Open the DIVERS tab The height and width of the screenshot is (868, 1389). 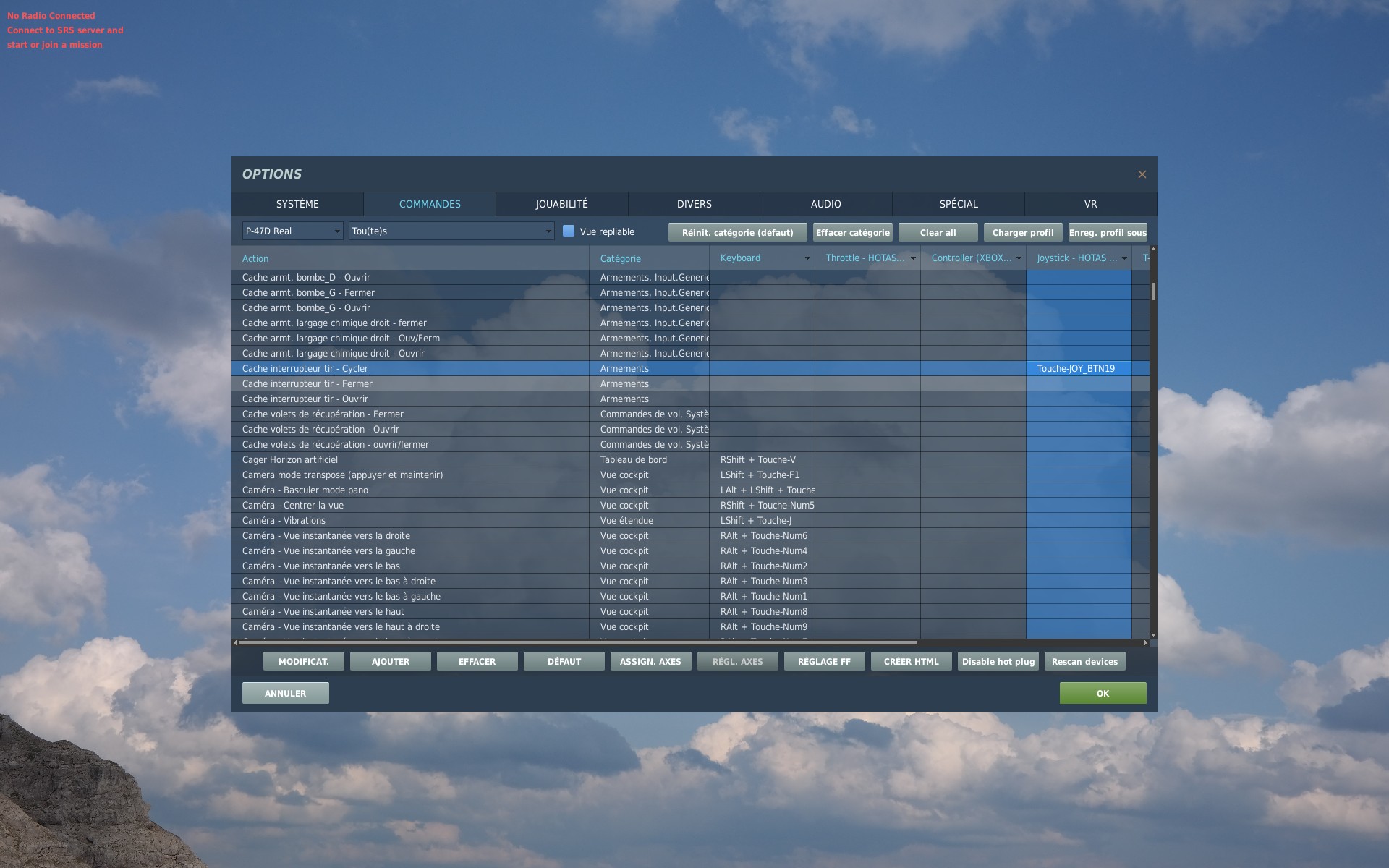click(694, 204)
